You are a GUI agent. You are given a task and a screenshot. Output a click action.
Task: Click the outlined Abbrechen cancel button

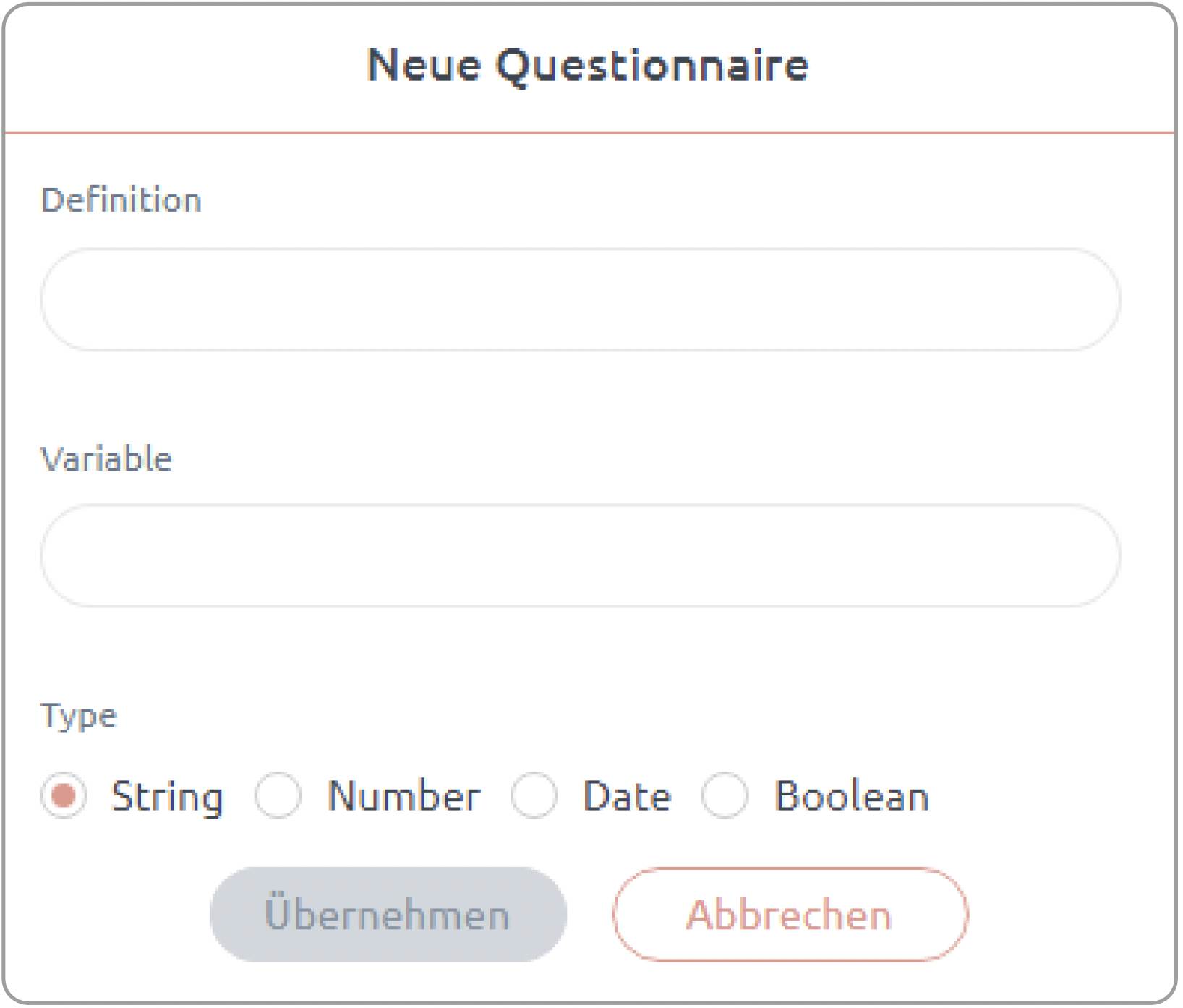tap(790, 915)
